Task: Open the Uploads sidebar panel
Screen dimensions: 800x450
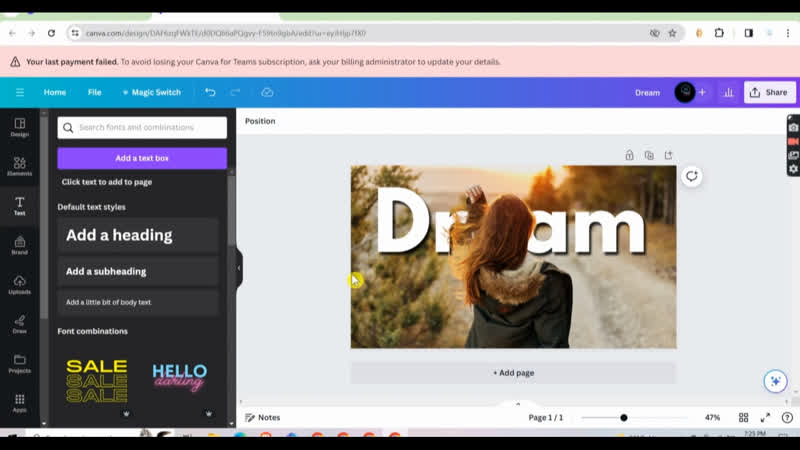Action: [19, 284]
